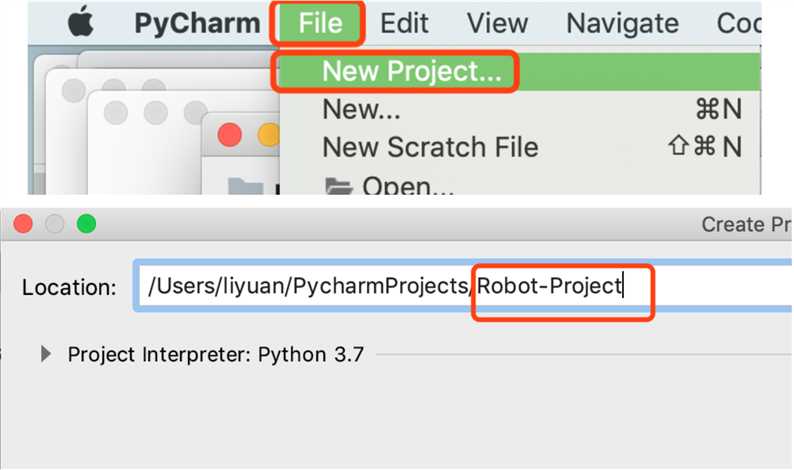Open the partially visible Code menu

coord(738,23)
